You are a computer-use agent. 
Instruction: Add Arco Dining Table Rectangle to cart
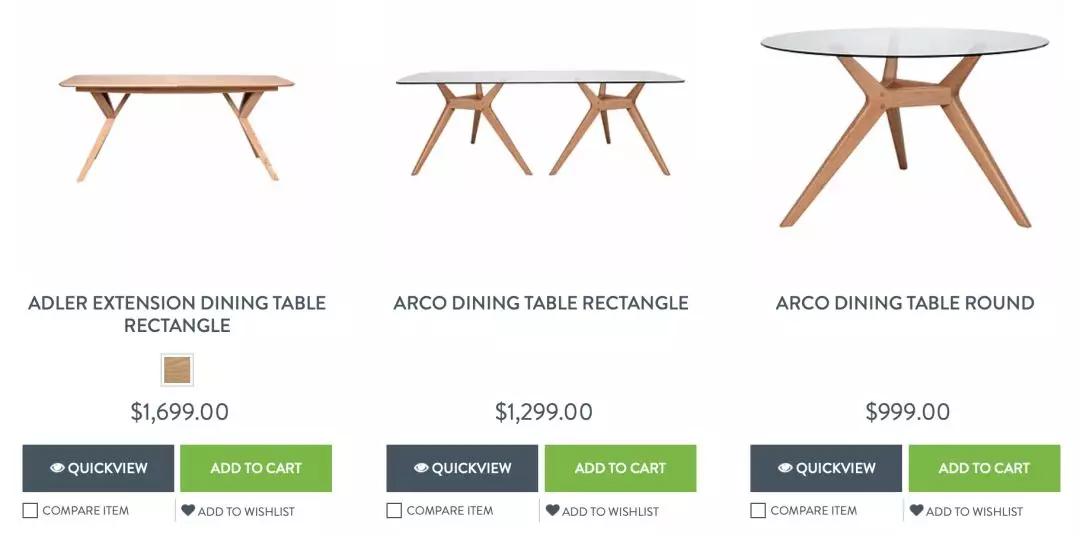coord(620,468)
